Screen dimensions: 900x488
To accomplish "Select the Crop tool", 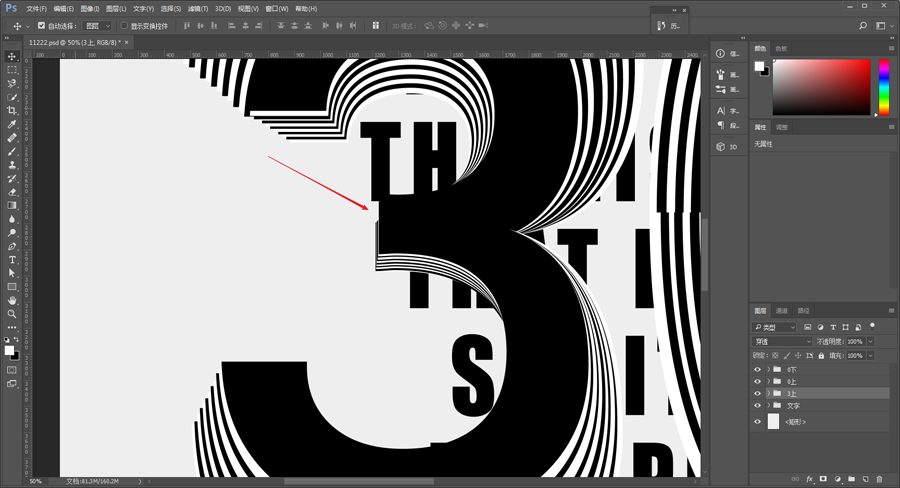I will (11, 111).
